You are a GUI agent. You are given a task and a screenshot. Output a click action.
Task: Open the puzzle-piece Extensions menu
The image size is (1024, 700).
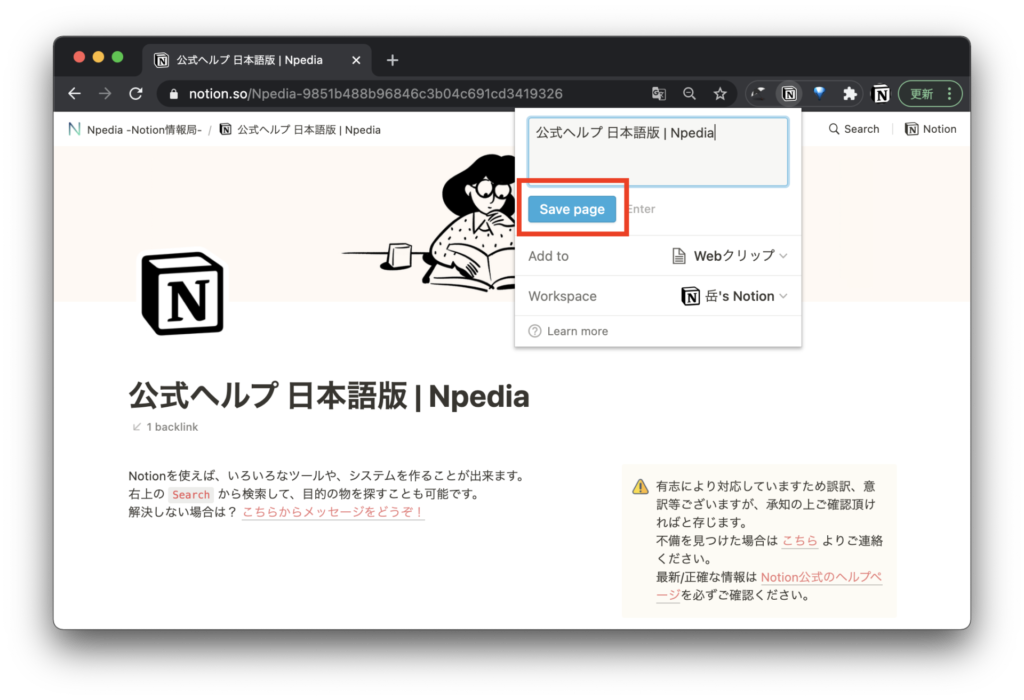tap(849, 94)
